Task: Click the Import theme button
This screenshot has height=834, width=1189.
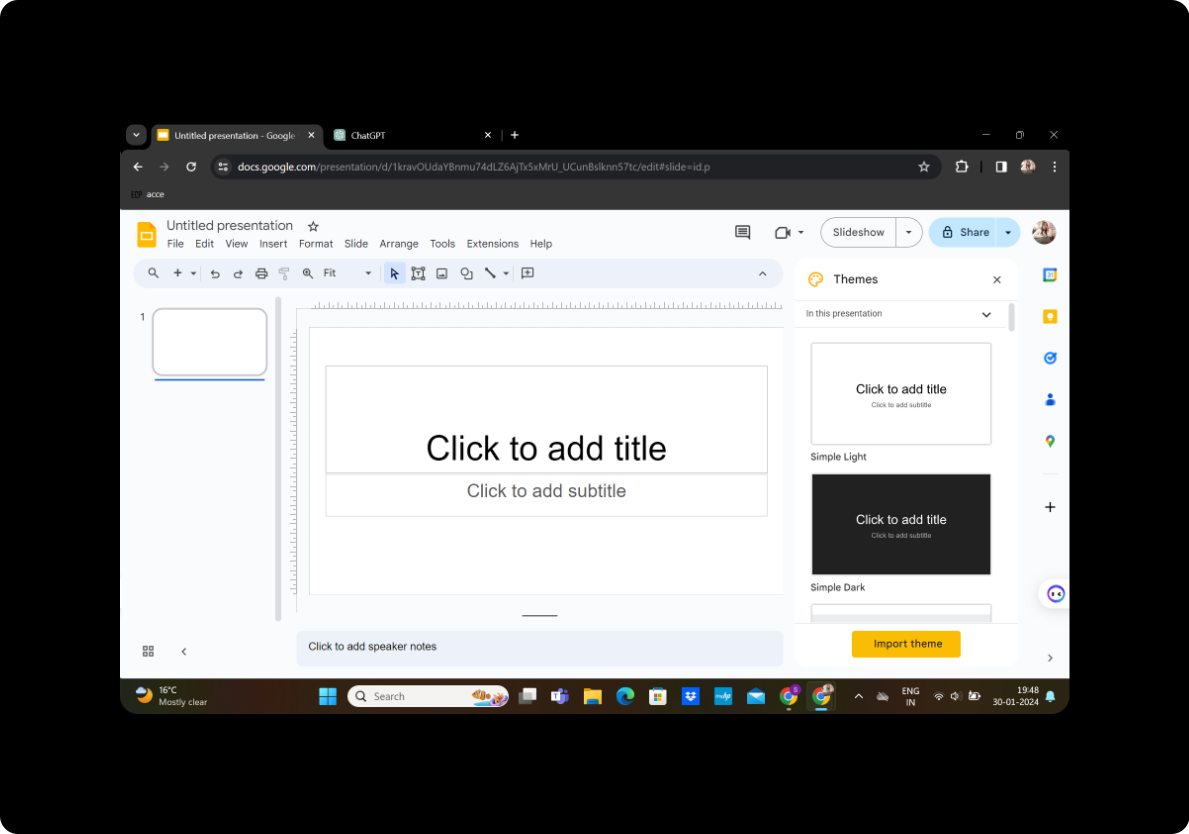Action: click(906, 644)
